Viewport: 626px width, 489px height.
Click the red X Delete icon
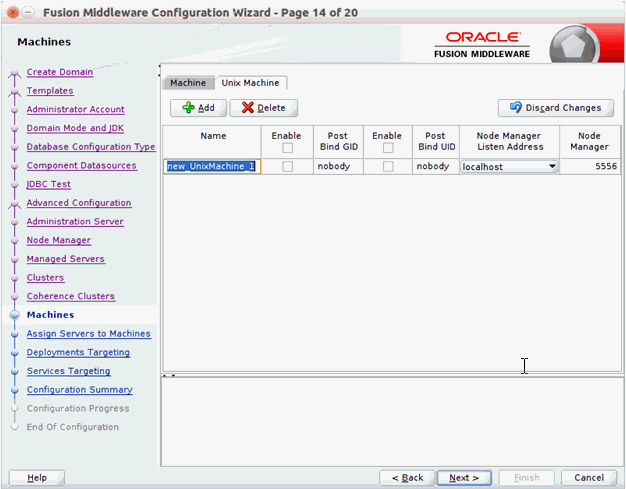[x=248, y=108]
